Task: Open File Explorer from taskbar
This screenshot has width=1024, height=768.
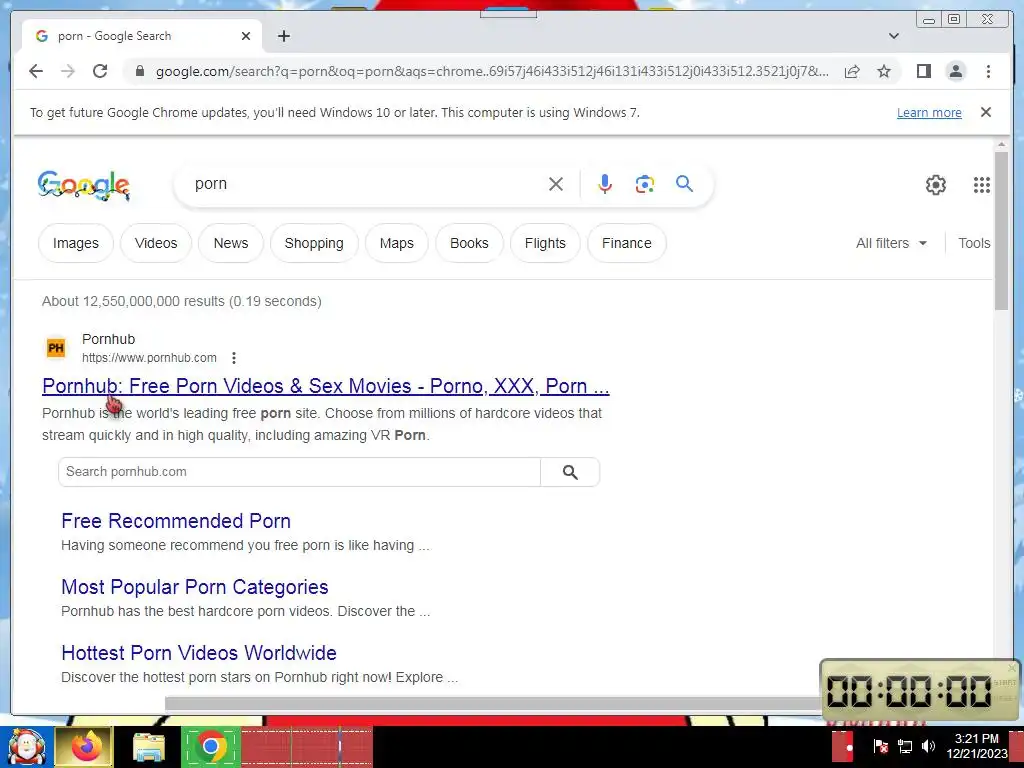Action: click(x=149, y=746)
